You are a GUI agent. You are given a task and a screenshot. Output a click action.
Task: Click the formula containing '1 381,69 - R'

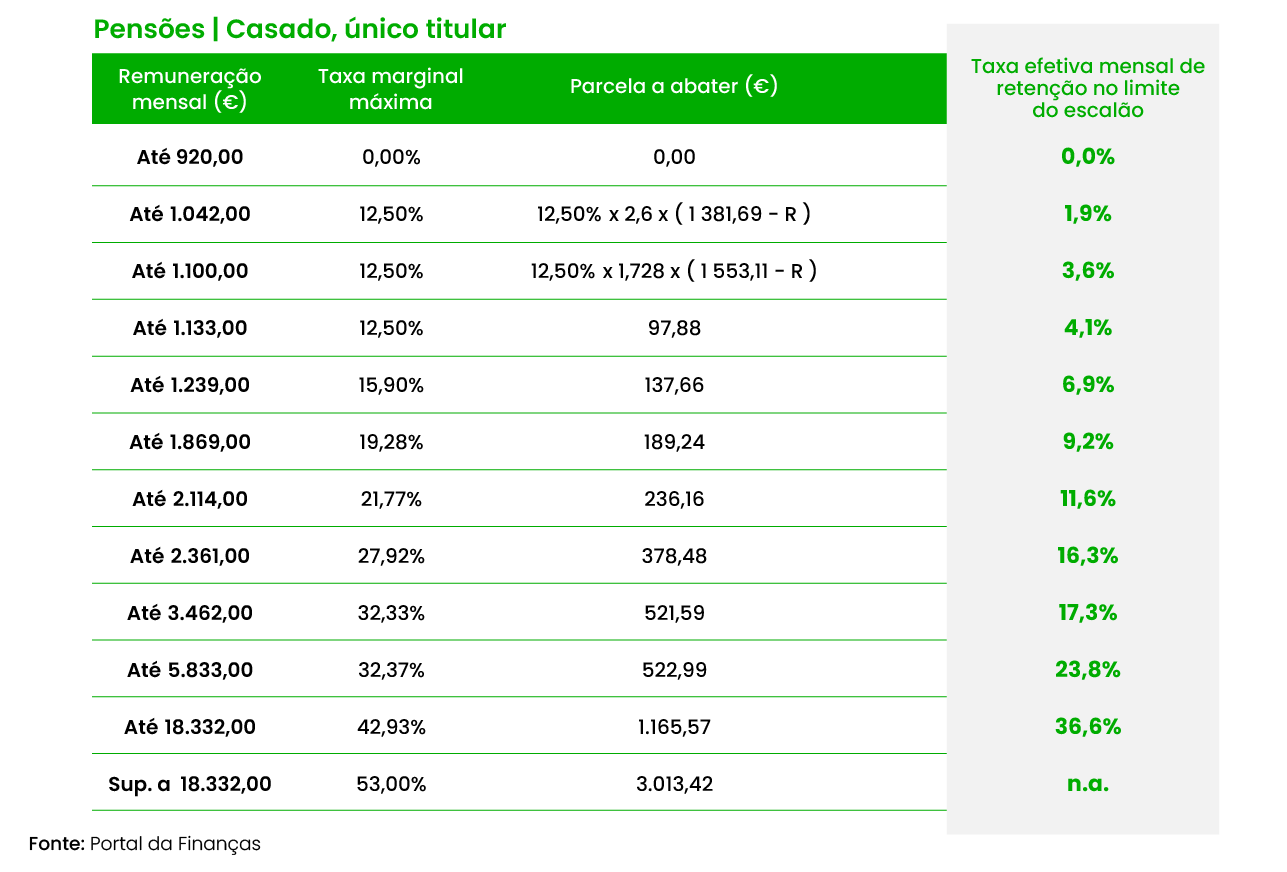[673, 214]
